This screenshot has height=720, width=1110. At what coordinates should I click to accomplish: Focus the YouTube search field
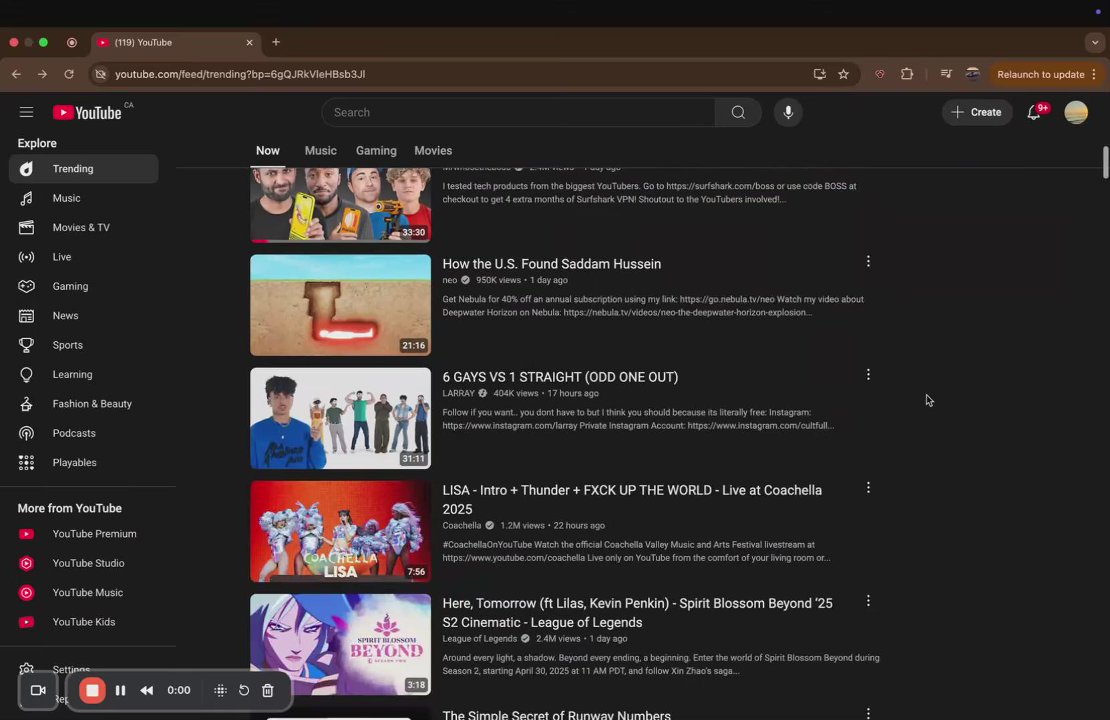[518, 113]
